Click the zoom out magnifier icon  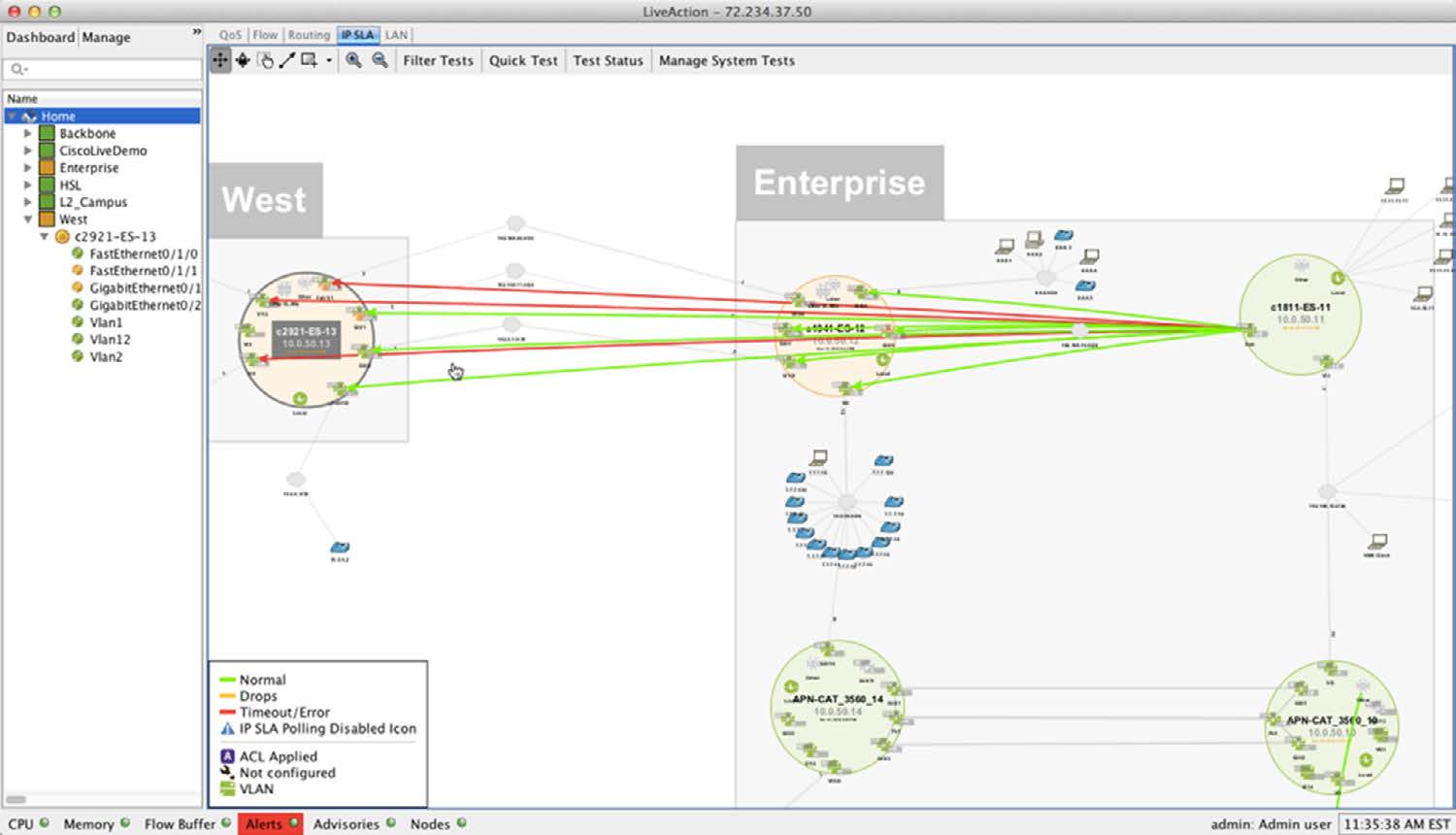click(x=380, y=60)
